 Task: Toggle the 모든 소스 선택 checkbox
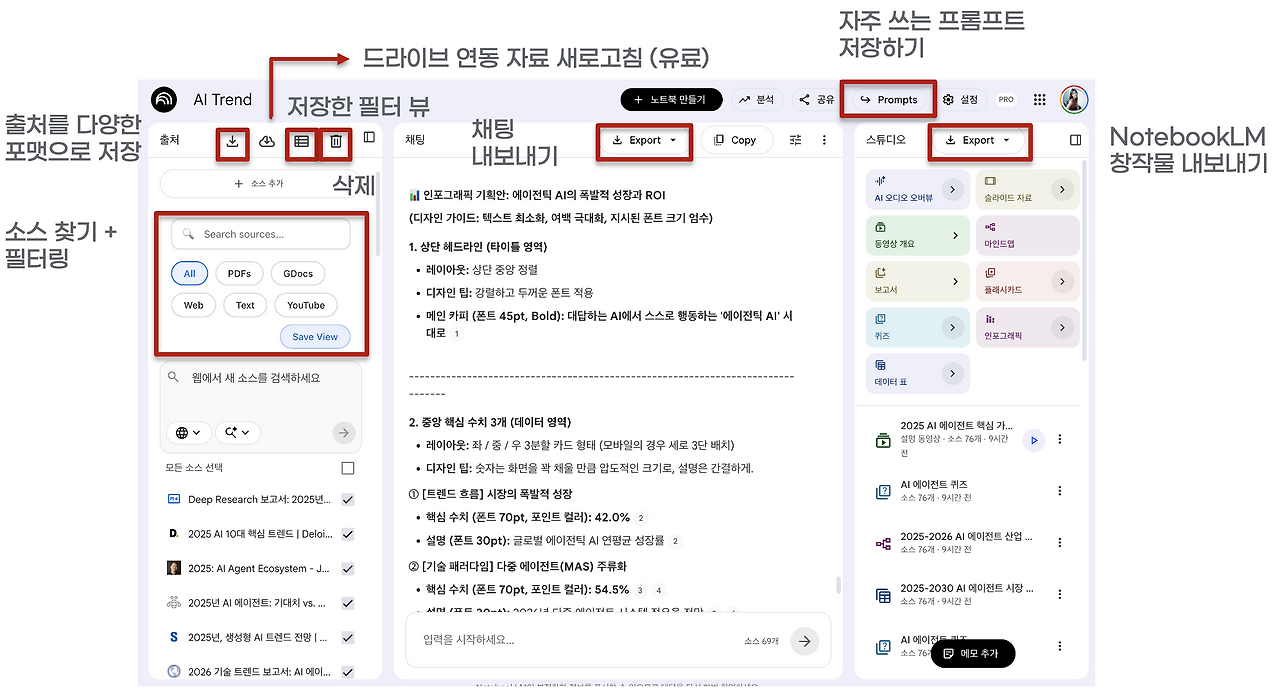[347, 468]
